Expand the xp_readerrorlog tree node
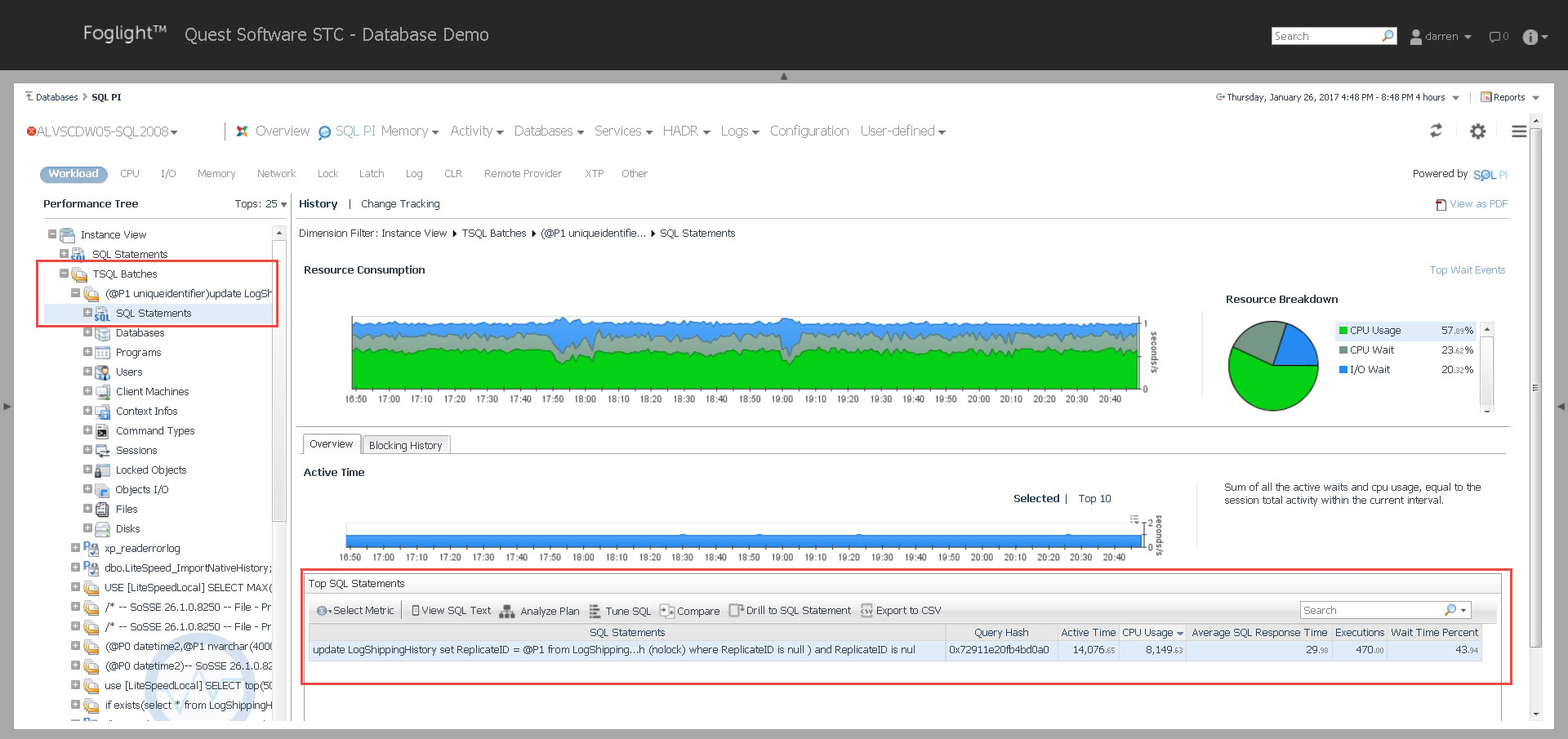 pos(75,548)
